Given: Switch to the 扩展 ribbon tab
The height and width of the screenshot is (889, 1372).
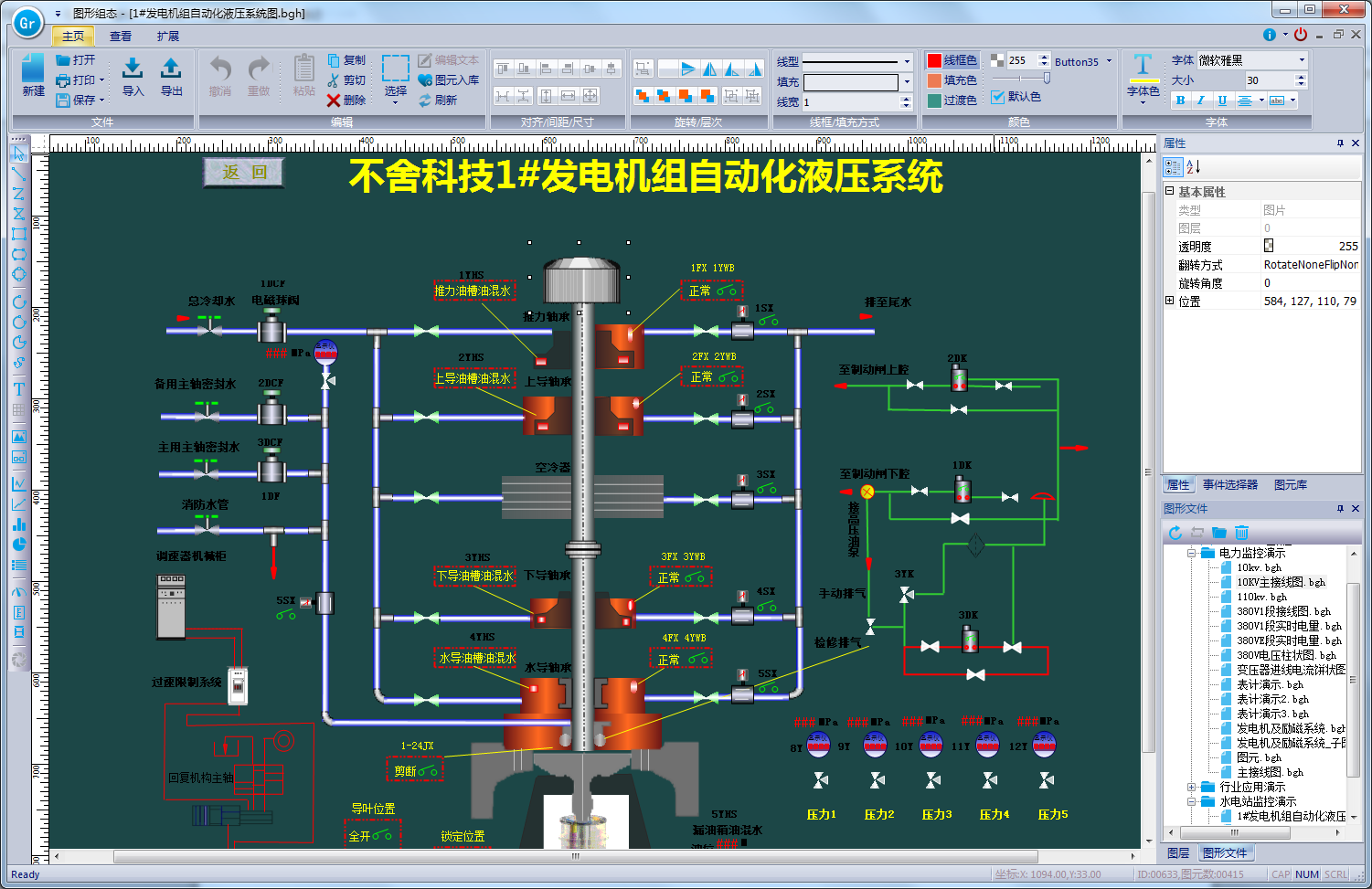Looking at the screenshot, I should (168, 37).
